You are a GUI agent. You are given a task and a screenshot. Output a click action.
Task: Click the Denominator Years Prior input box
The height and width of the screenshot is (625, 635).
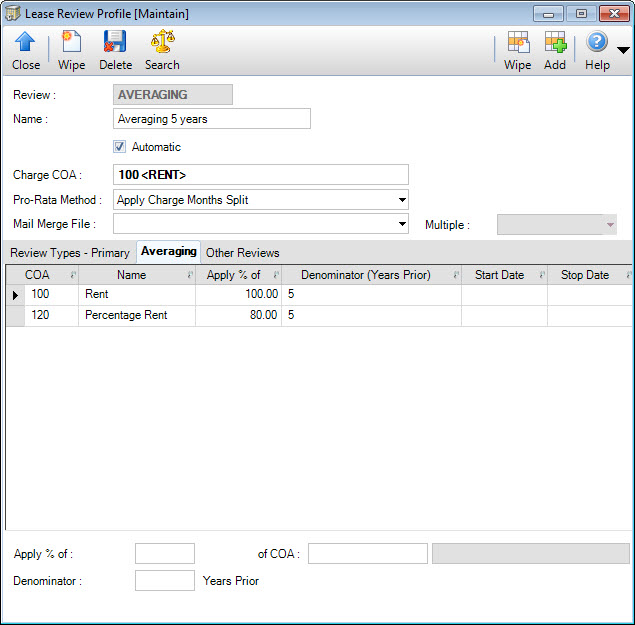tap(165, 581)
